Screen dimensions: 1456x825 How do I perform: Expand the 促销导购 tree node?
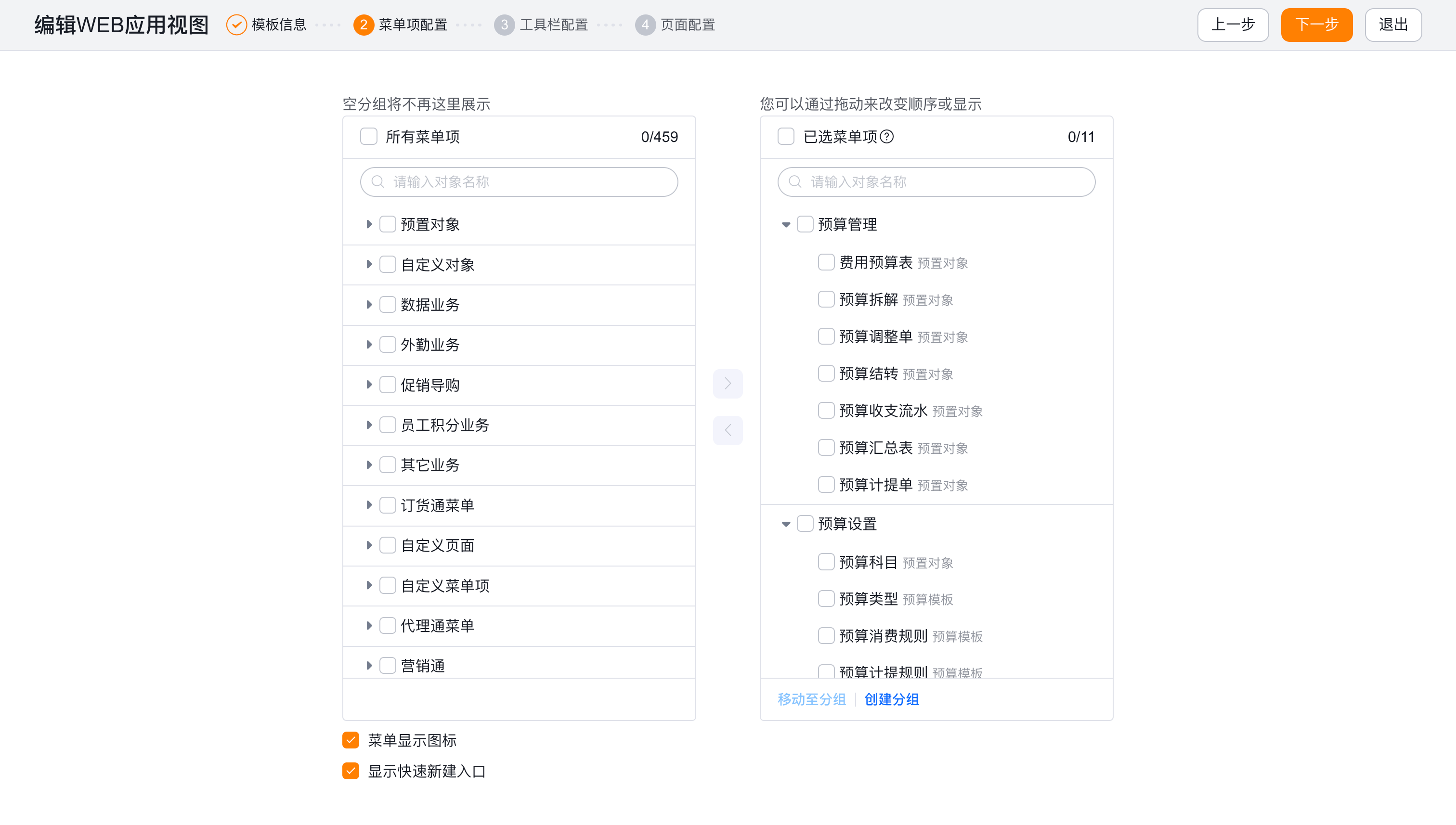(x=368, y=385)
